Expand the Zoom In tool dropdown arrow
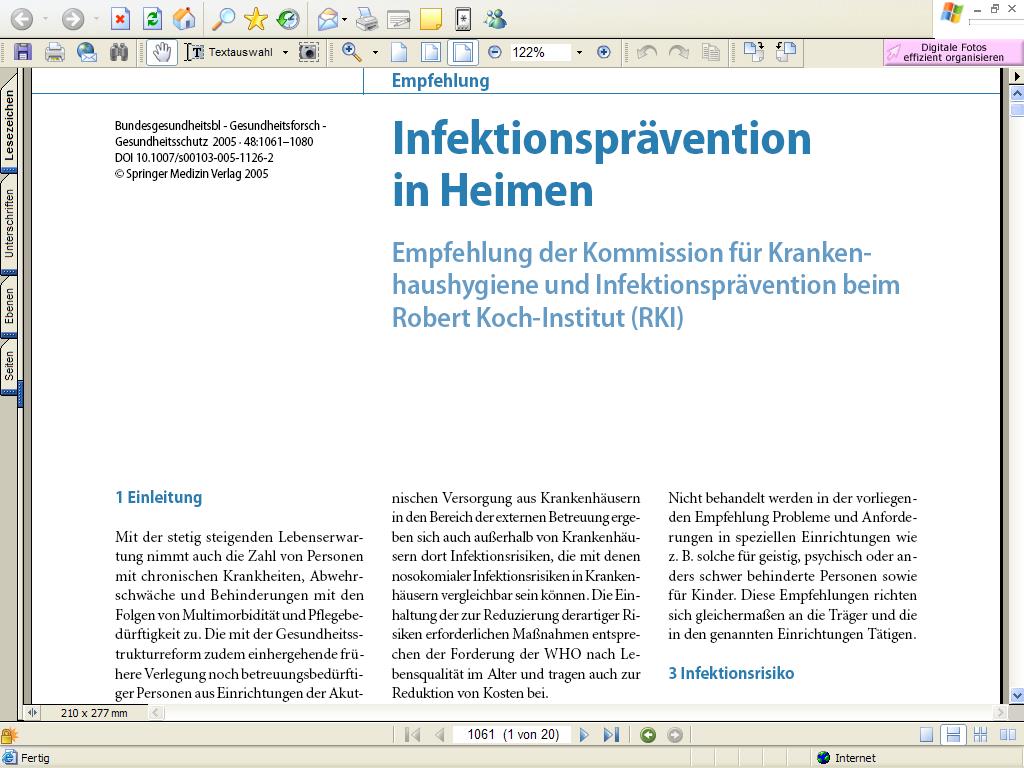The width and height of the screenshot is (1024, 768). 376,52
